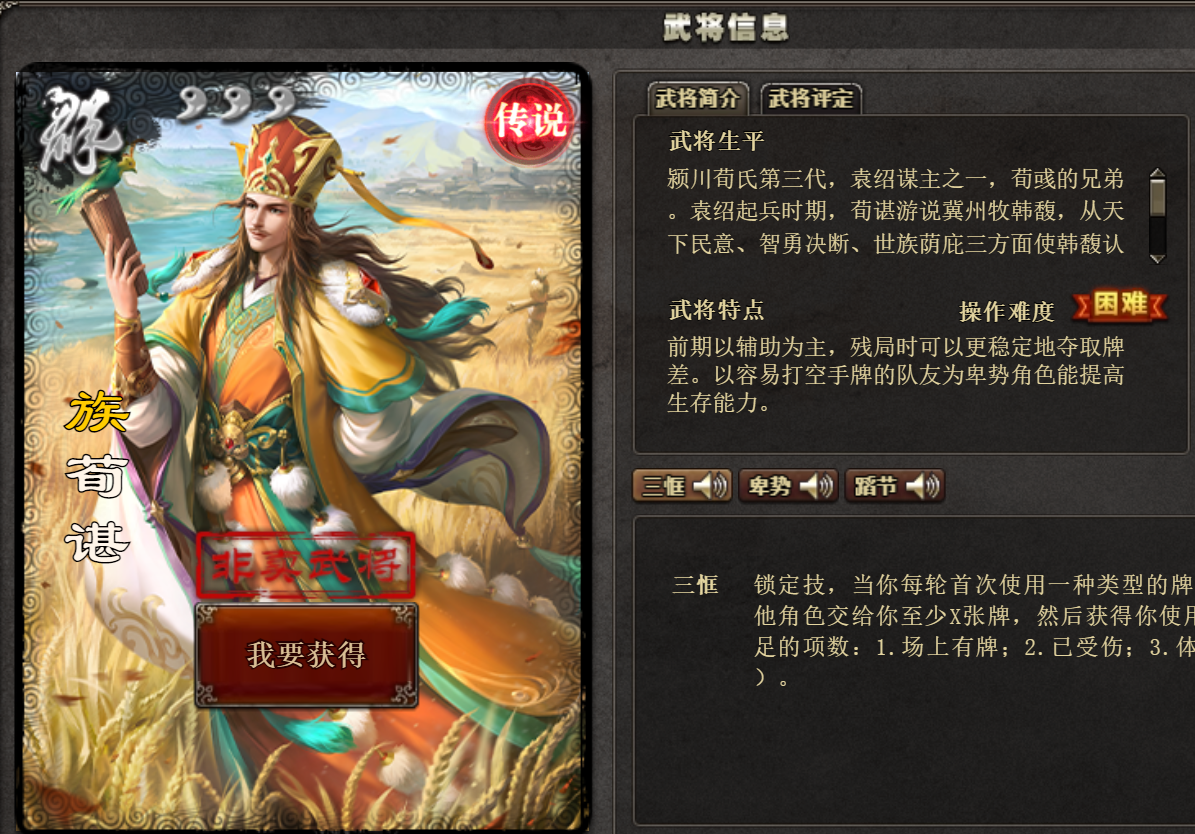
Task: Click the 困难 difficulty badge
Action: (1120, 306)
